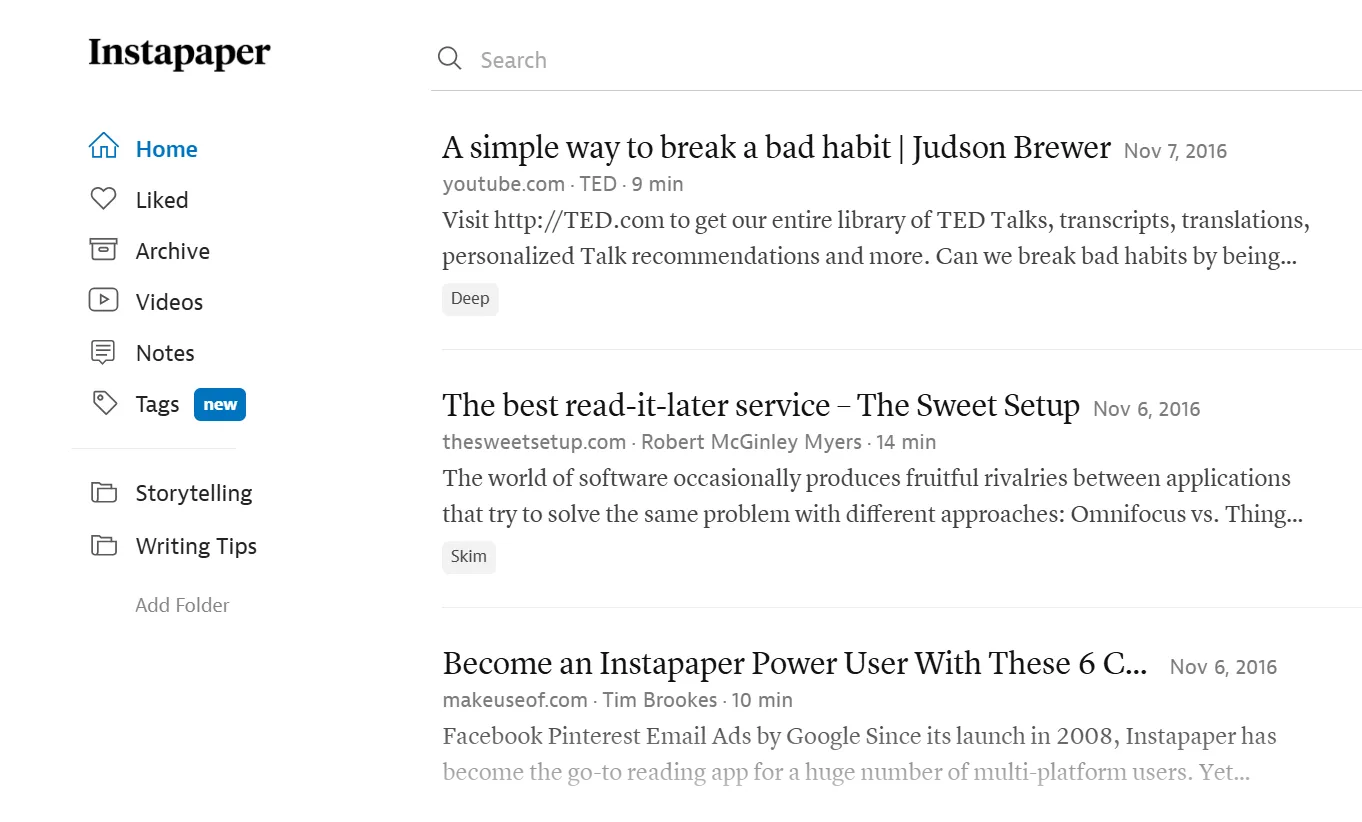Image resolution: width=1362 pixels, height=822 pixels.
Task: Open the Instapaper Power User article
Action: click(793, 663)
